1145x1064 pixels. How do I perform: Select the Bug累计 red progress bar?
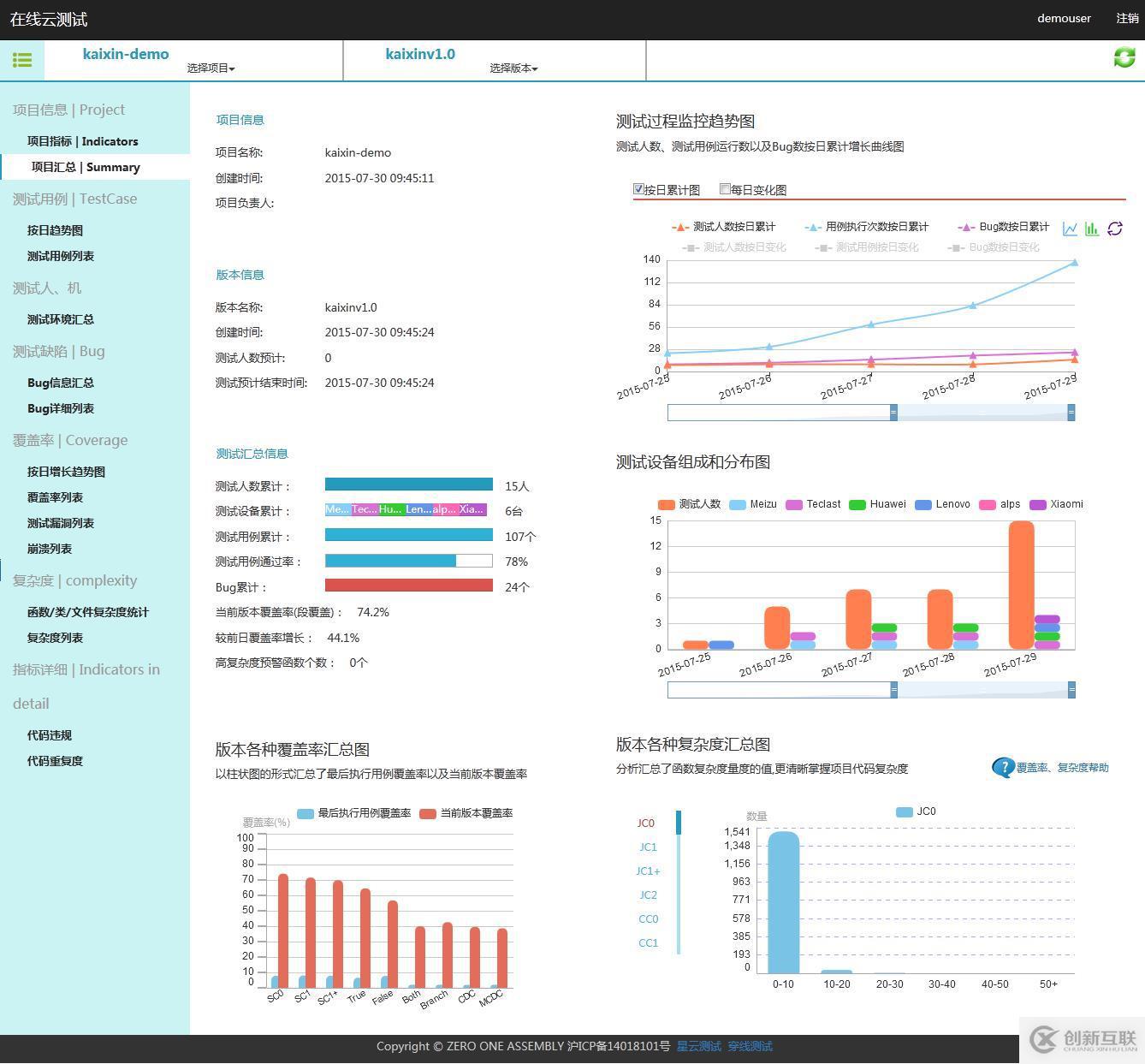[x=408, y=586]
